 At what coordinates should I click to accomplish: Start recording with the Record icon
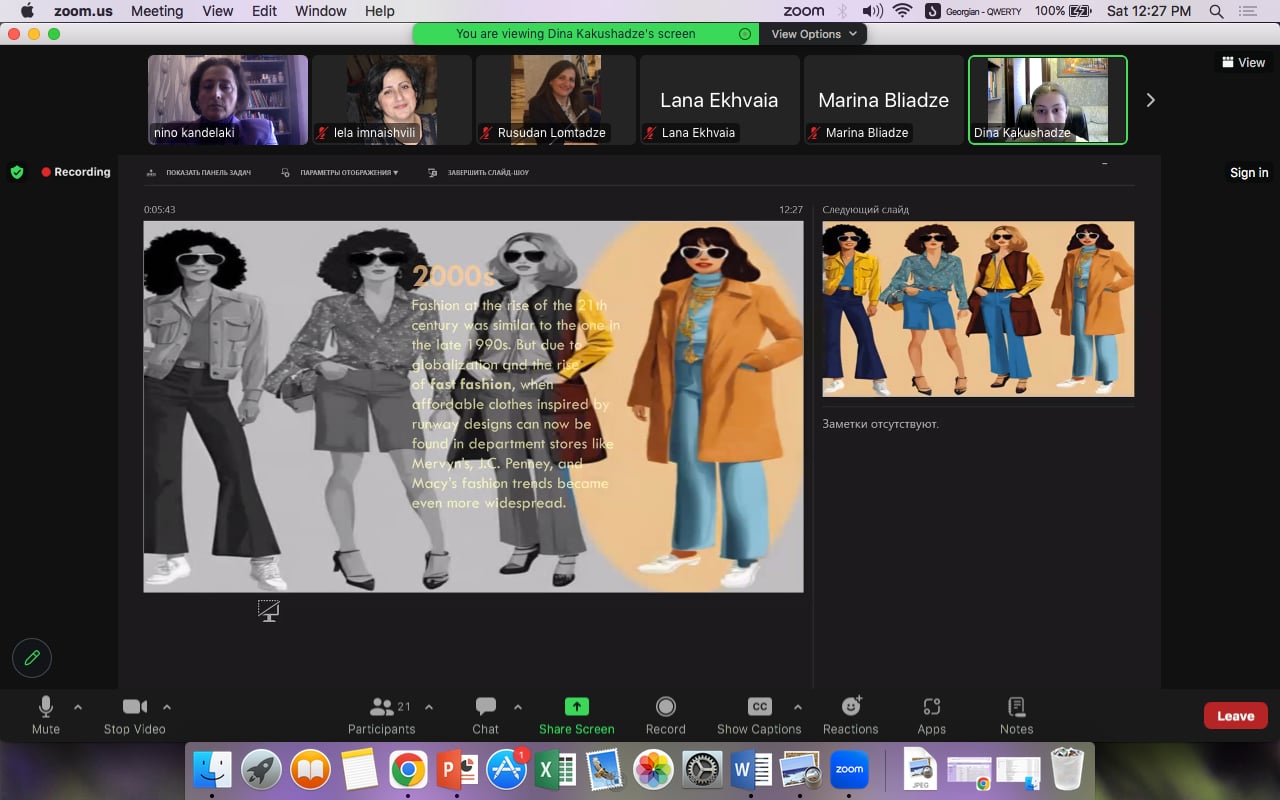click(x=666, y=707)
